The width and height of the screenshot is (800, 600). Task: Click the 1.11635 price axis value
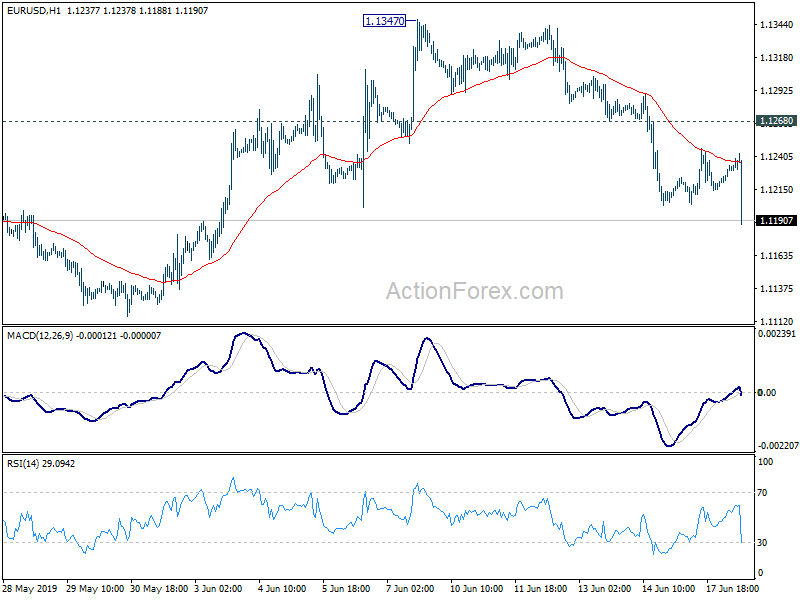(777, 256)
